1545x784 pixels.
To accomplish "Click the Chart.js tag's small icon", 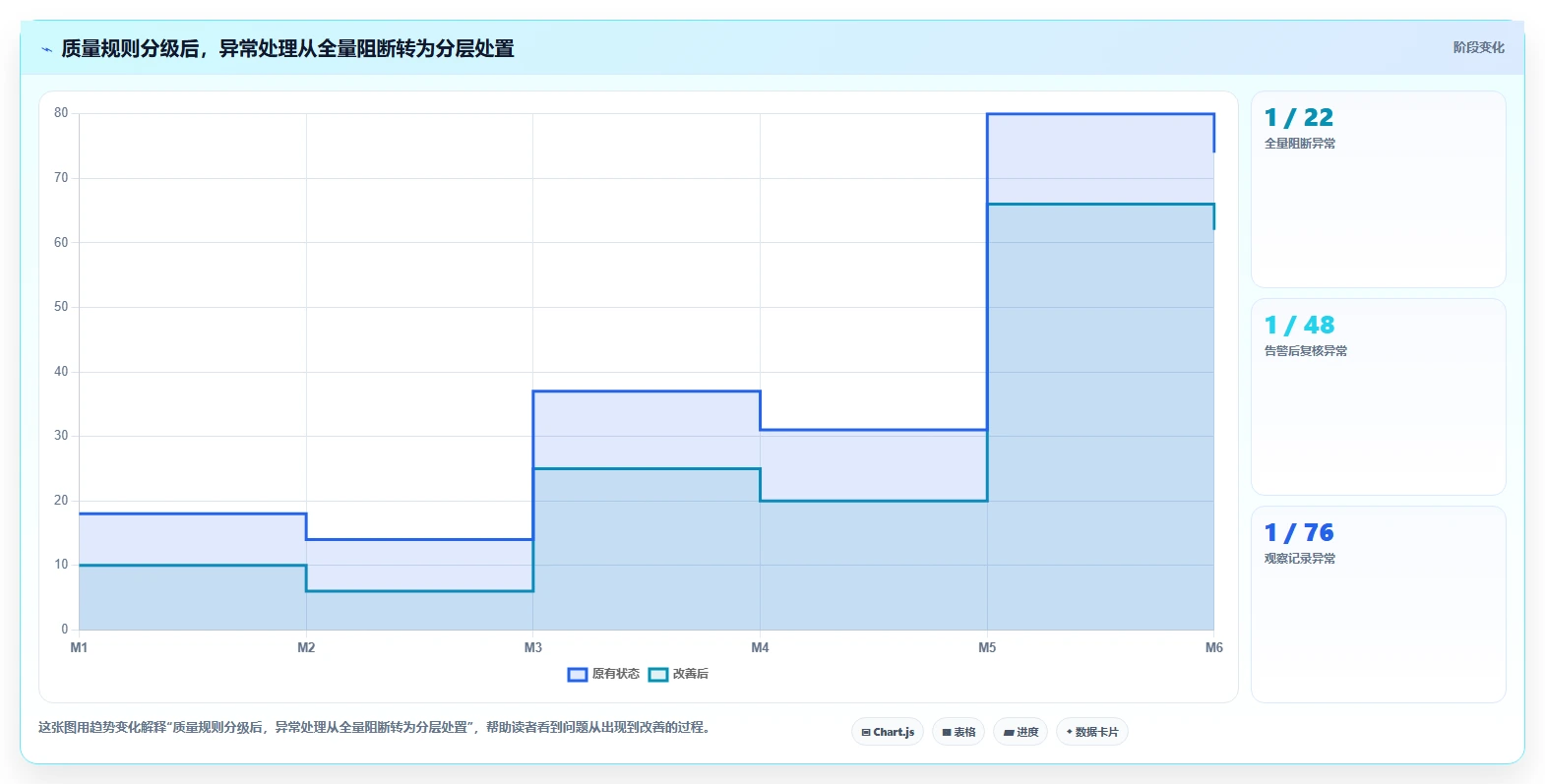I will coord(866,733).
